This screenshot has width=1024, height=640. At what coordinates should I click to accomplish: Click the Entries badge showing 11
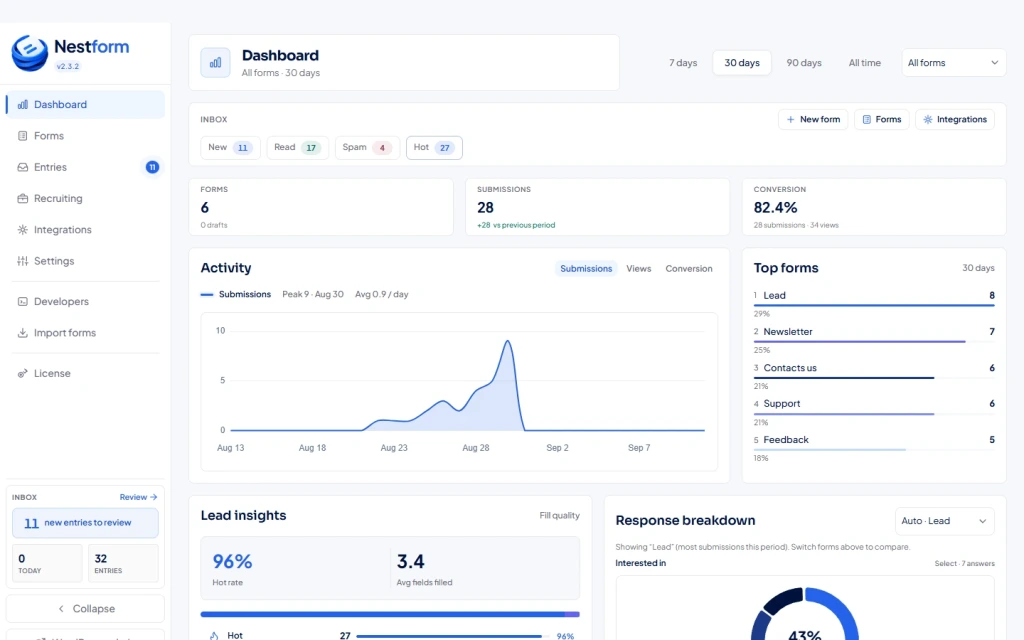(x=152, y=167)
